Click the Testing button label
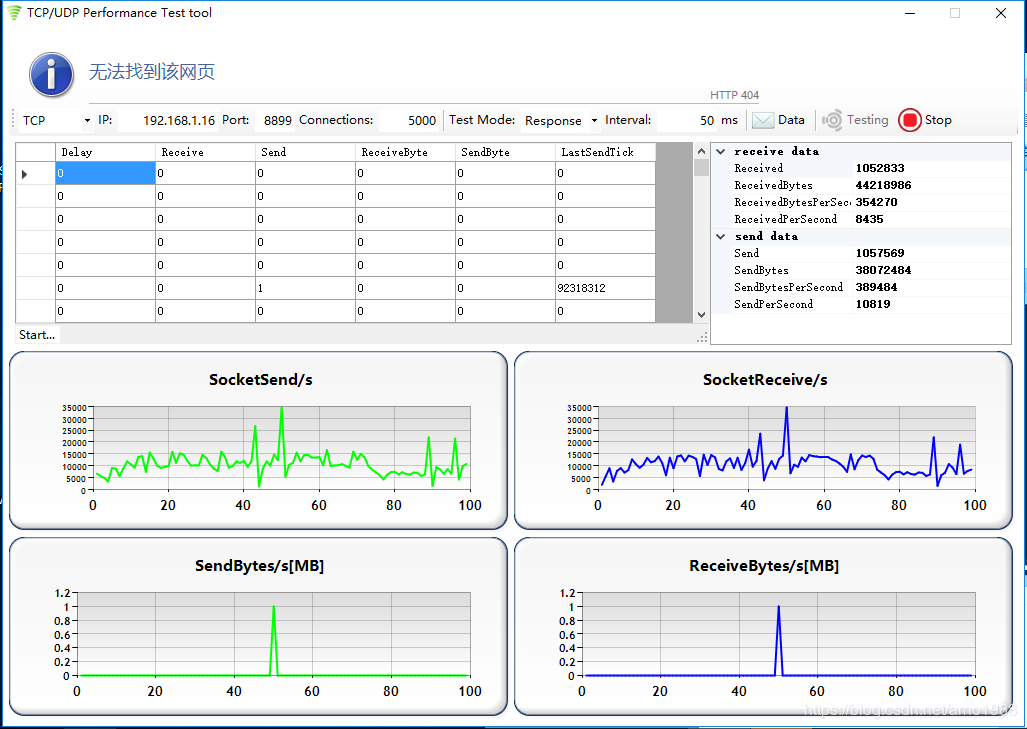The image size is (1027, 729). click(867, 120)
